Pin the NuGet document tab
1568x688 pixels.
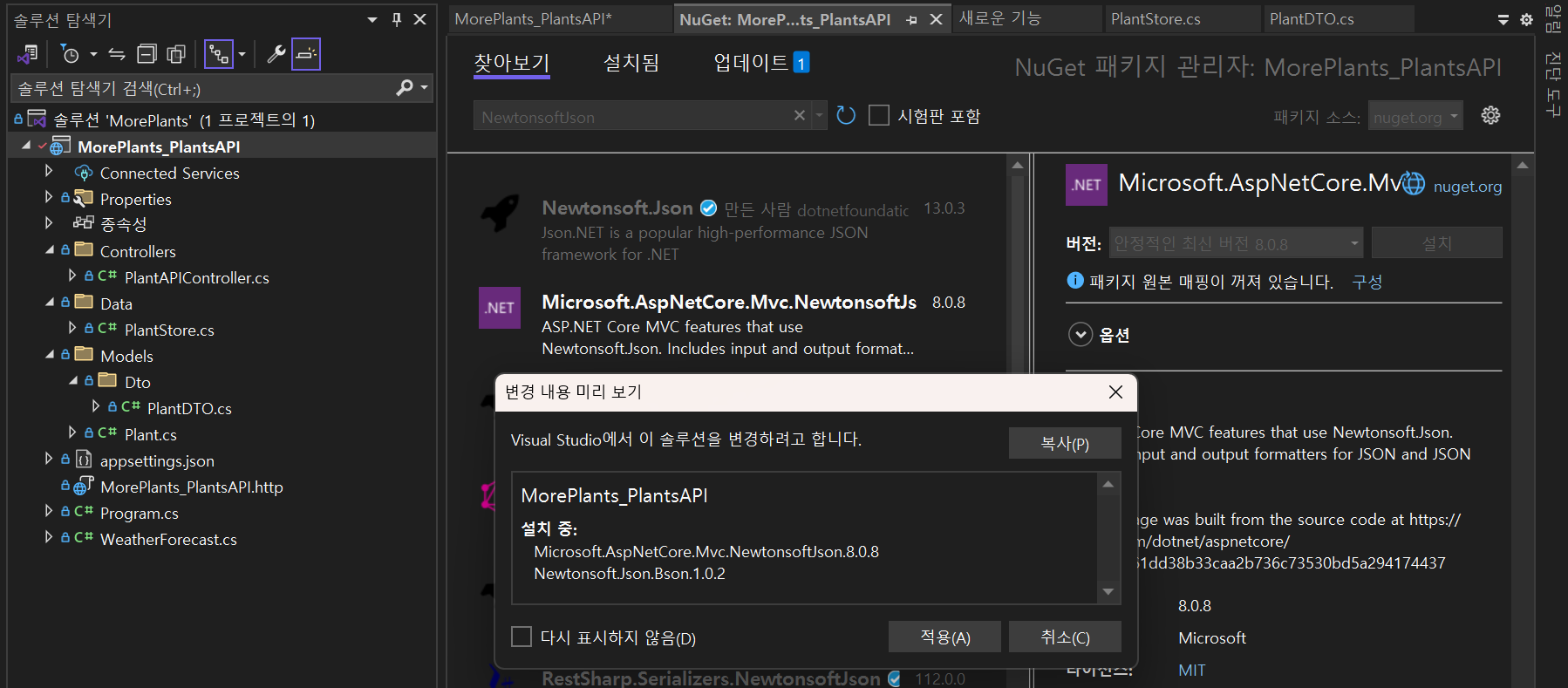click(911, 19)
